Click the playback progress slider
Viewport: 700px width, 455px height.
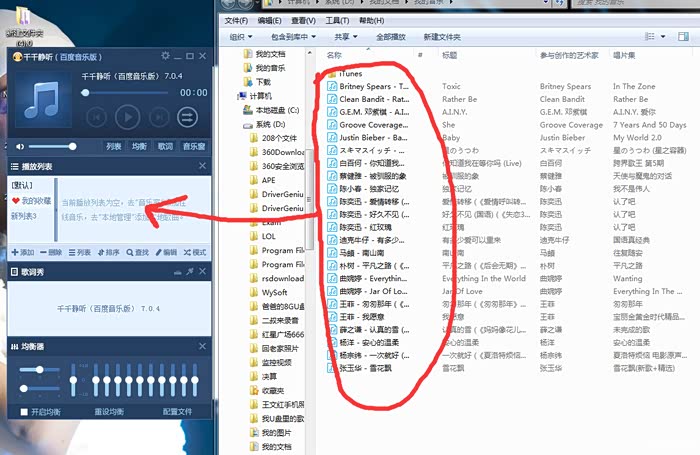click(125, 92)
